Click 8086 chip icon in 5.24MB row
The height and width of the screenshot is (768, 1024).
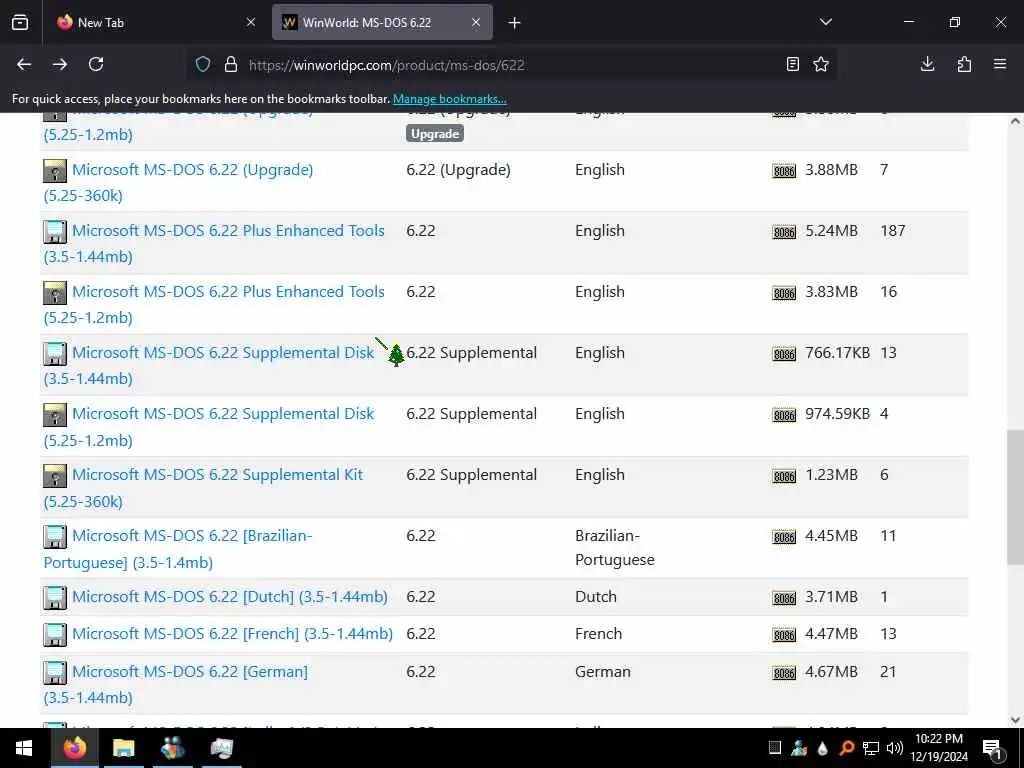coord(784,232)
